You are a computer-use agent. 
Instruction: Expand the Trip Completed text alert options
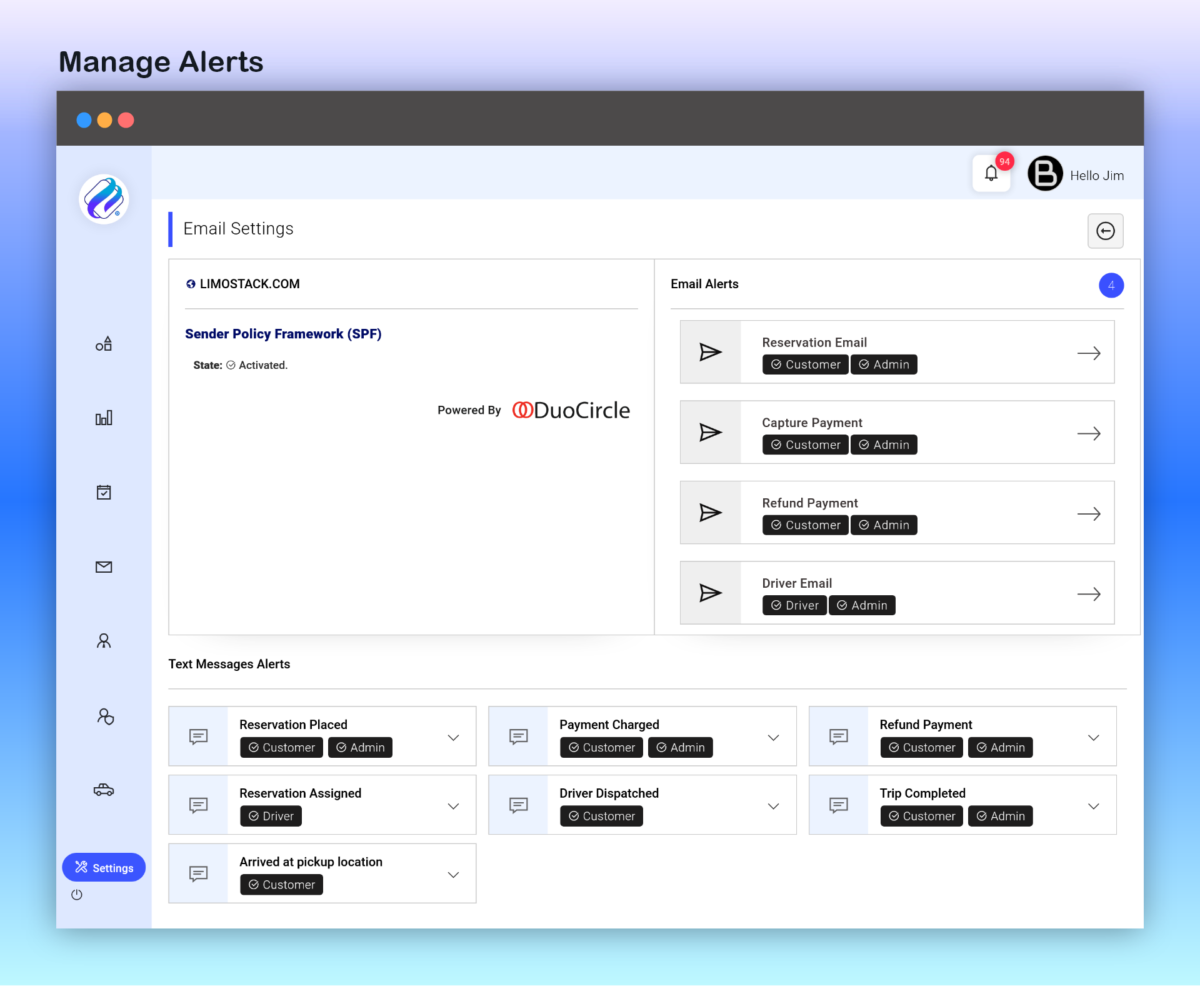[x=1094, y=804]
